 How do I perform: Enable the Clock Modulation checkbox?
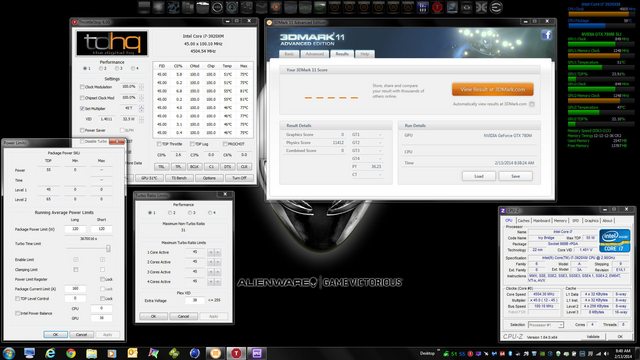click(82, 87)
